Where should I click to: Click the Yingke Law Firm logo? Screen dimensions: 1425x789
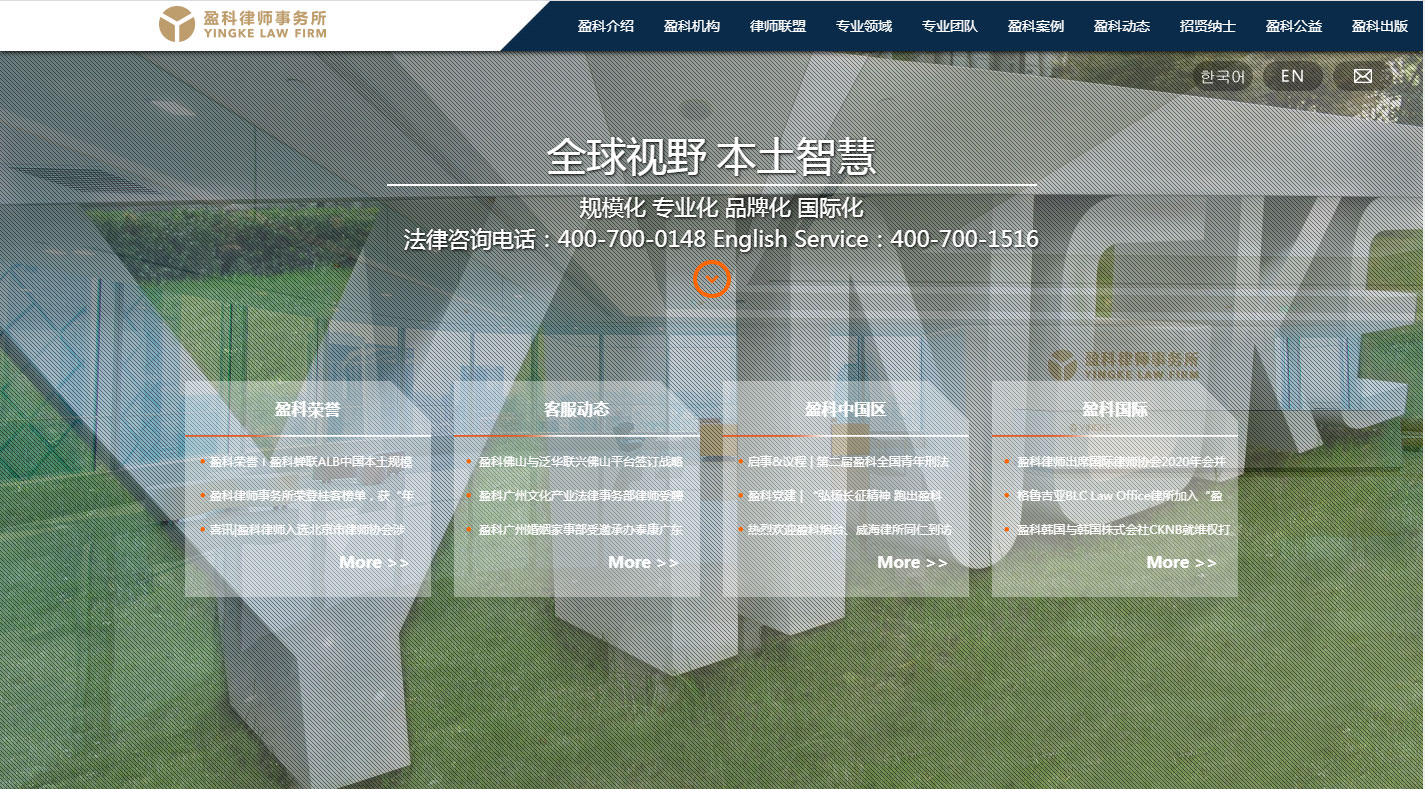[243, 25]
